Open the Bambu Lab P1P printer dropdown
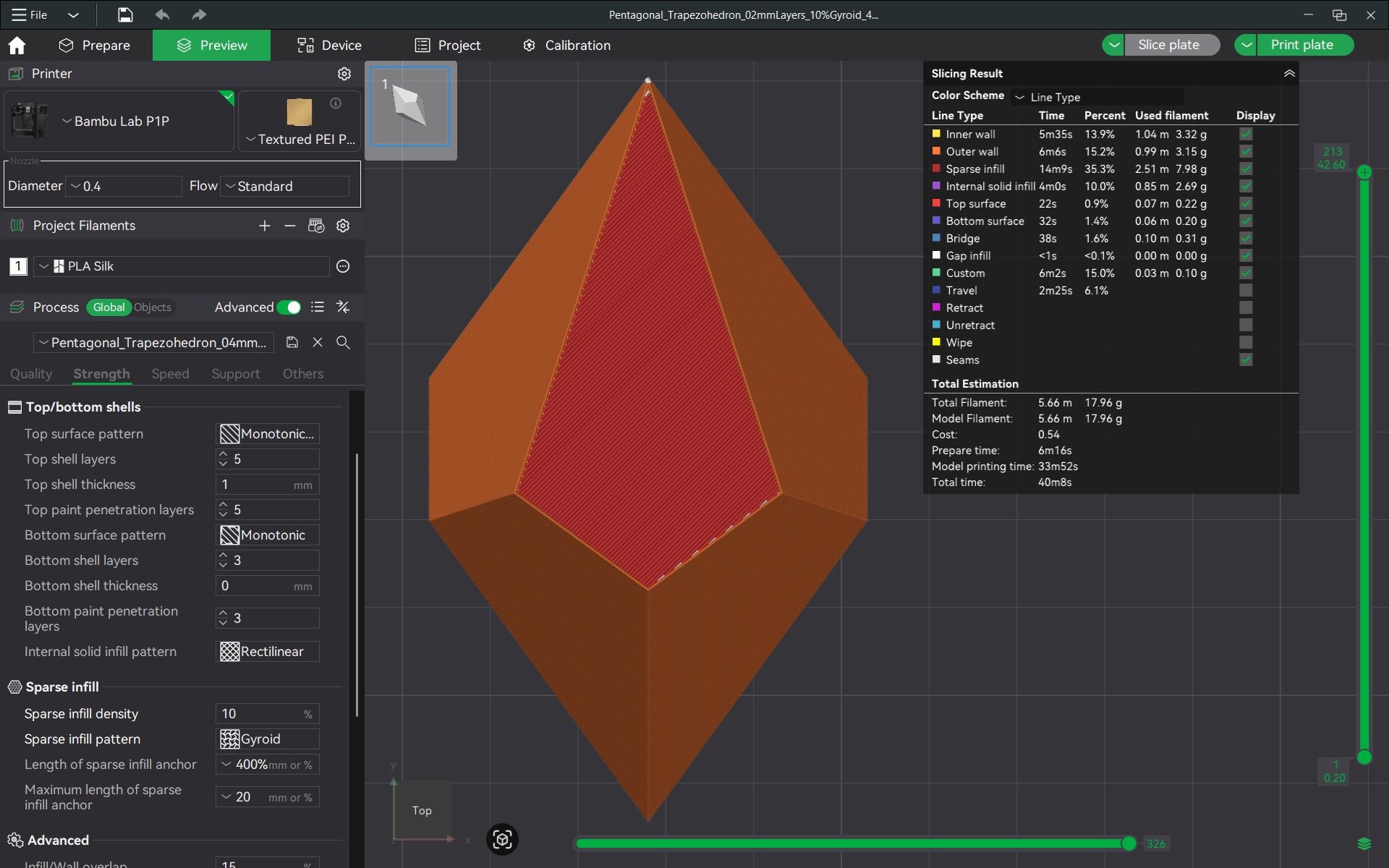The image size is (1389, 868). pyautogui.click(x=119, y=121)
